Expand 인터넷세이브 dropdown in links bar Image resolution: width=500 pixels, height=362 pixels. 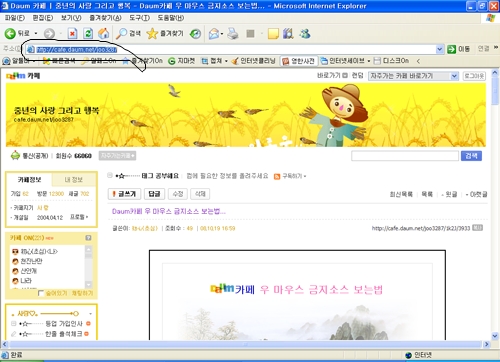[369, 61]
